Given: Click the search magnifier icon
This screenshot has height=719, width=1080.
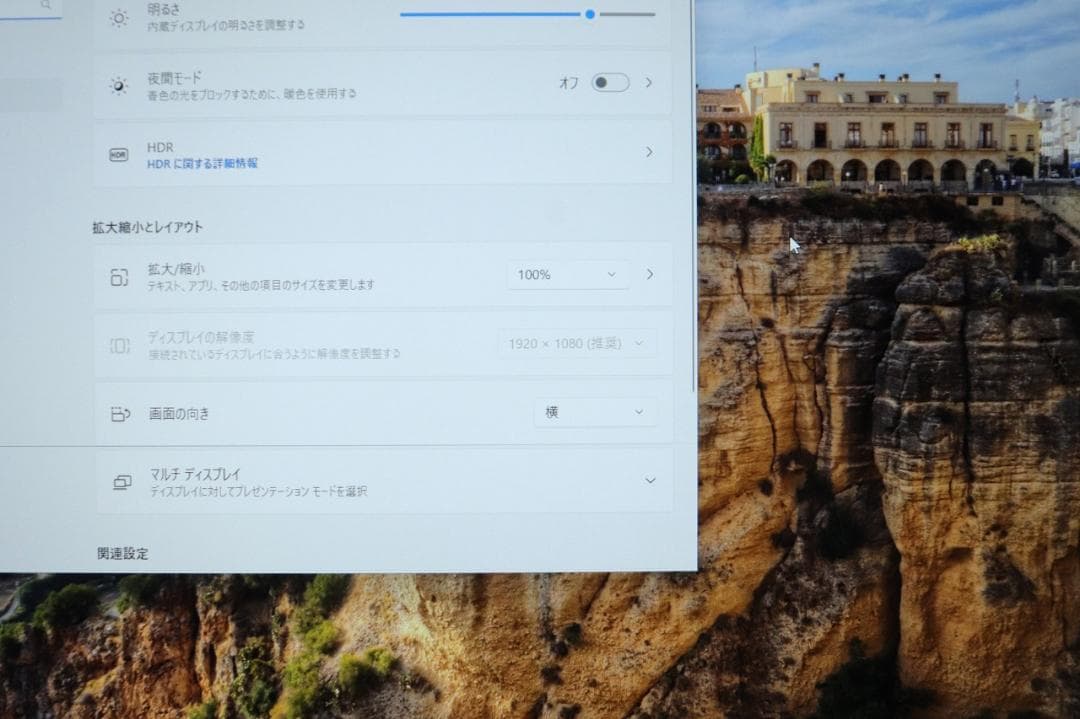Looking at the screenshot, I should click(x=45, y=5).
